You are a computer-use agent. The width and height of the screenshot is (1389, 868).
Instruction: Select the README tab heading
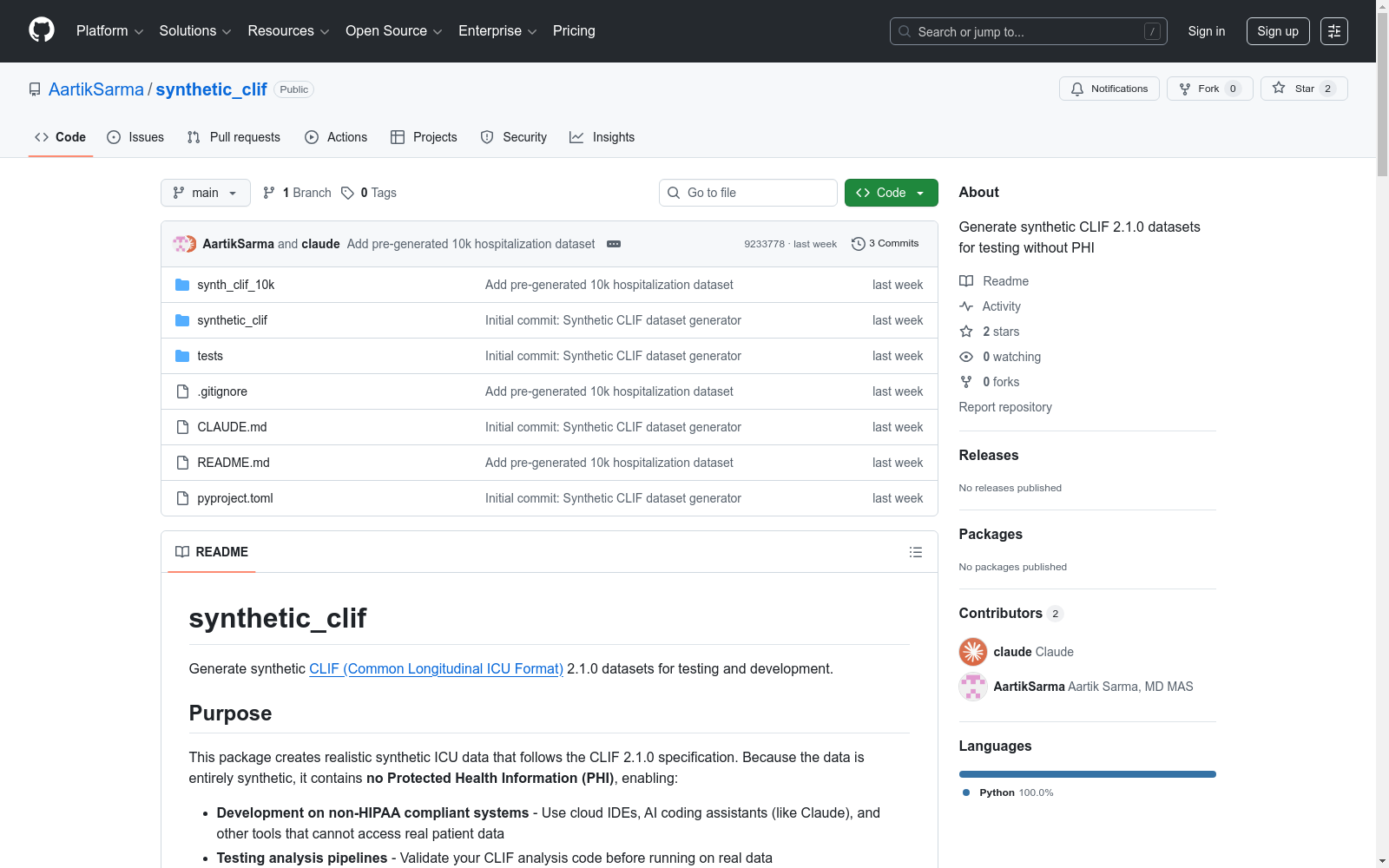tap(212, 552)
